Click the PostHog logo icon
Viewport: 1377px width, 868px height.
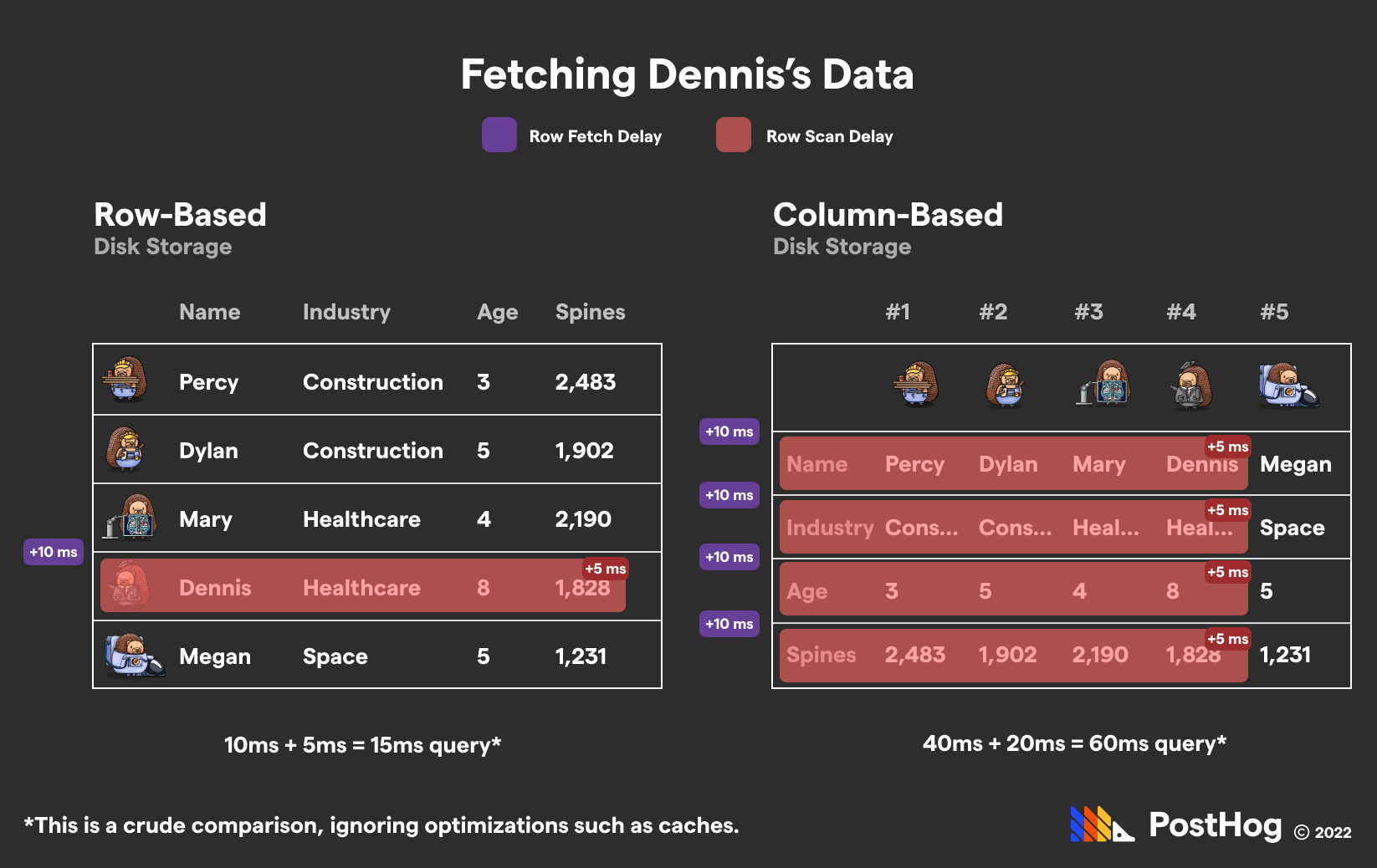1102,825
